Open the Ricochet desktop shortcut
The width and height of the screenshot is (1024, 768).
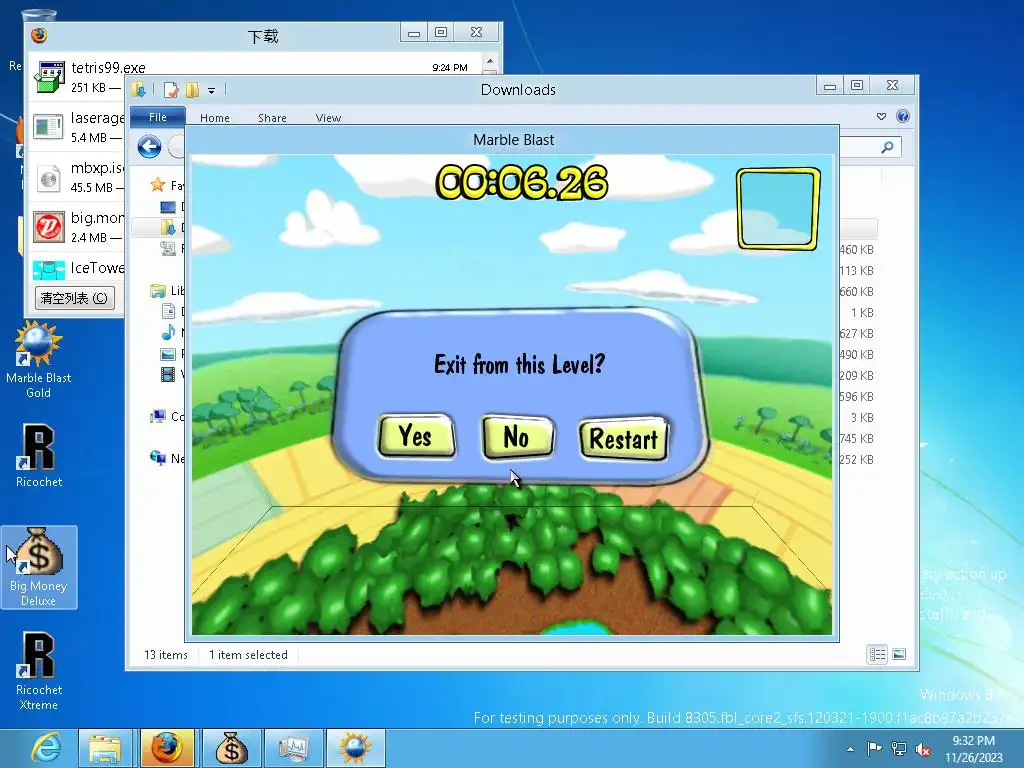coord(39,456)
